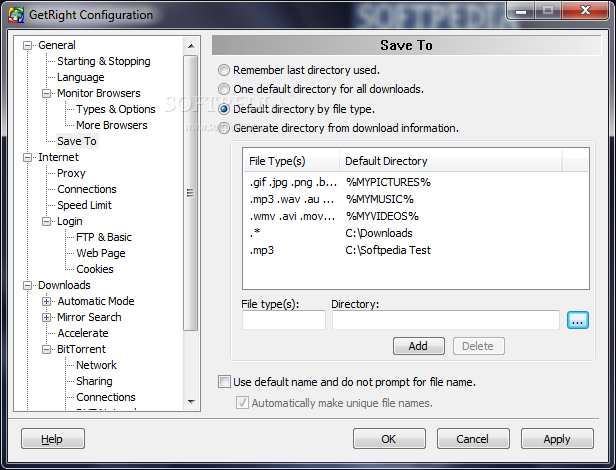Select the %MYVIDEOS% row
Viewport: 616px width, 470px height.
416,216
